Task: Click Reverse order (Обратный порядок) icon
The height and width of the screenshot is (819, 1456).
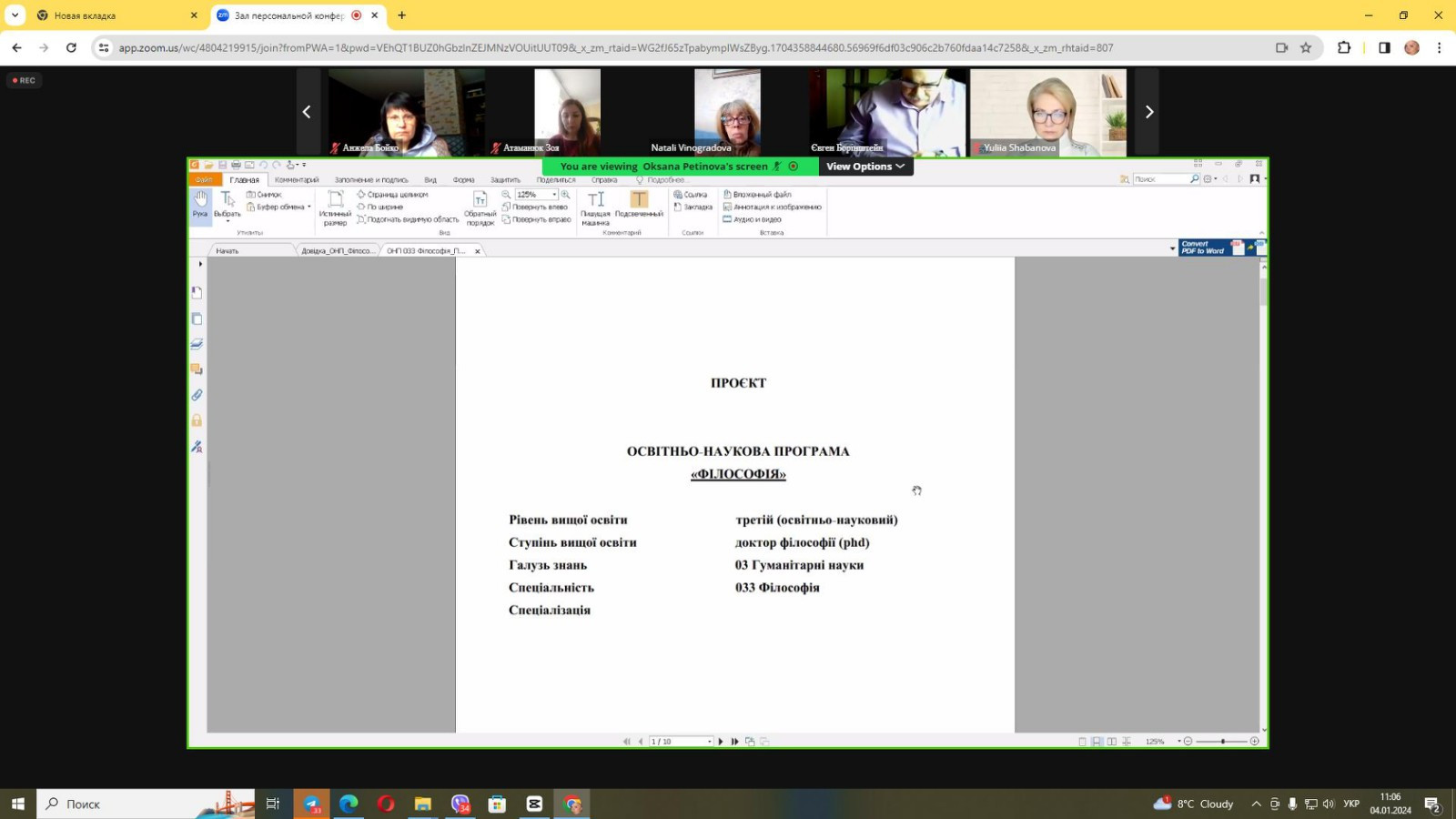Action: click(x=480, y=207)
